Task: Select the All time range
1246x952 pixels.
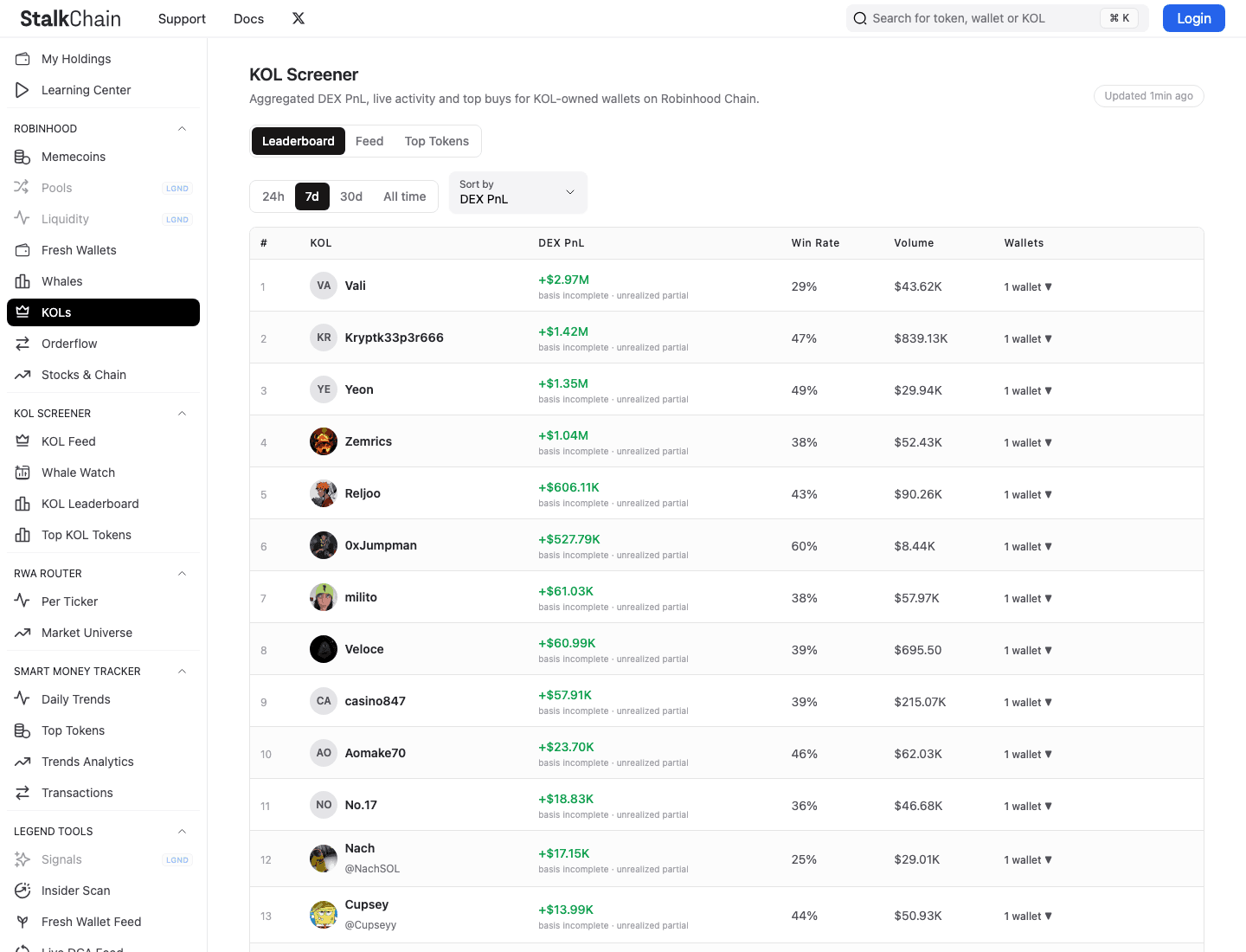Action: (x=405, y=196)
